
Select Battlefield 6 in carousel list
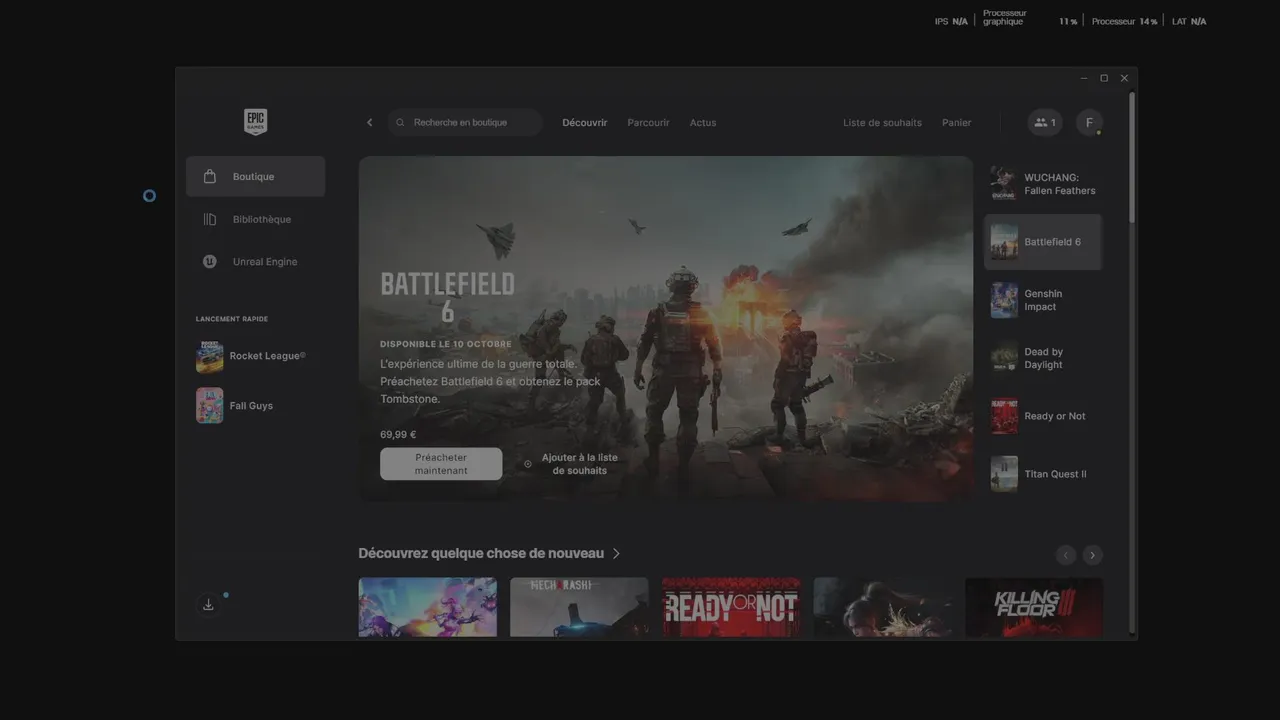[x=1043, y=242]
